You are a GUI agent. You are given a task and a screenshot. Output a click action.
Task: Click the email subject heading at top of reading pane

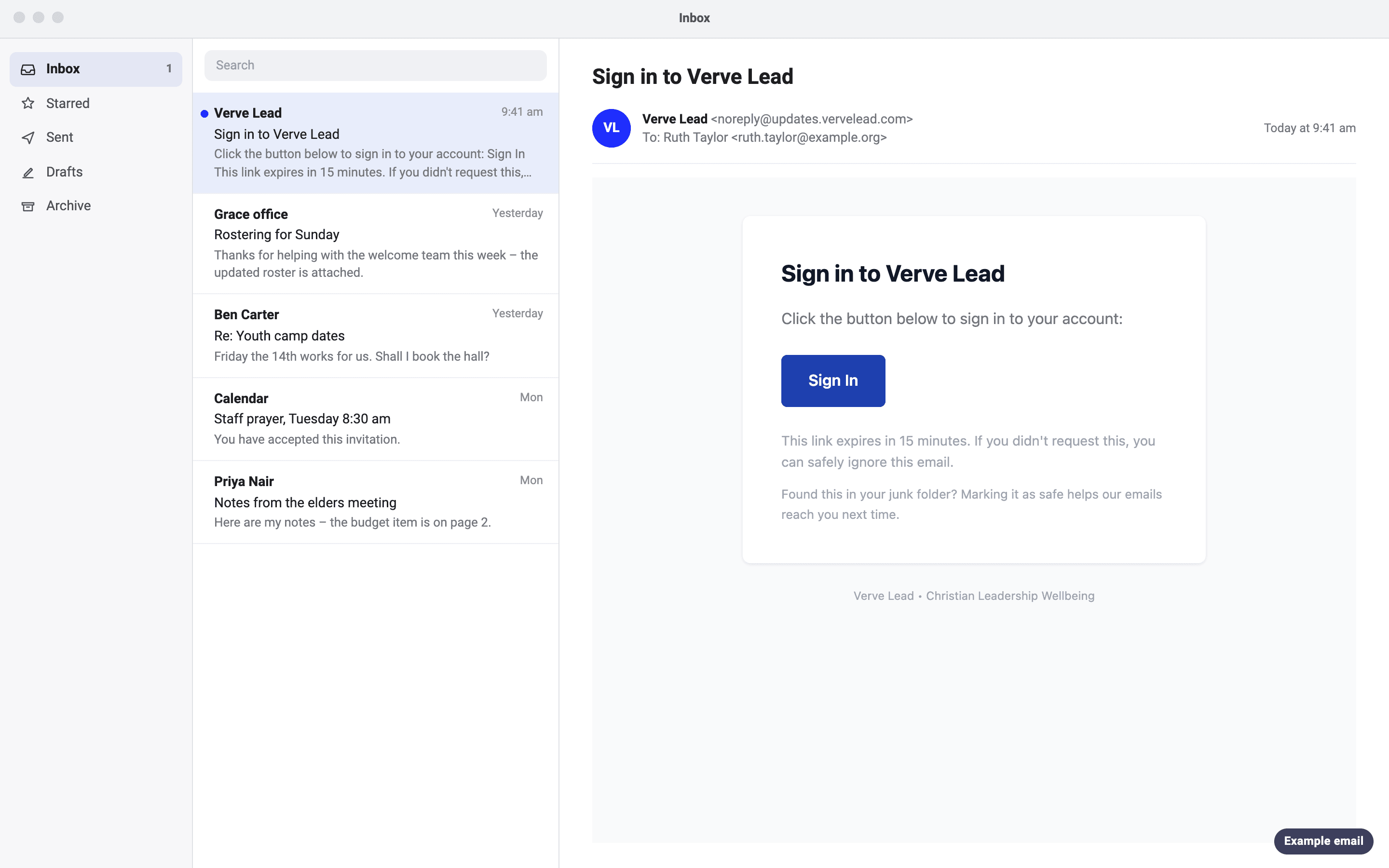click(693, 77)
